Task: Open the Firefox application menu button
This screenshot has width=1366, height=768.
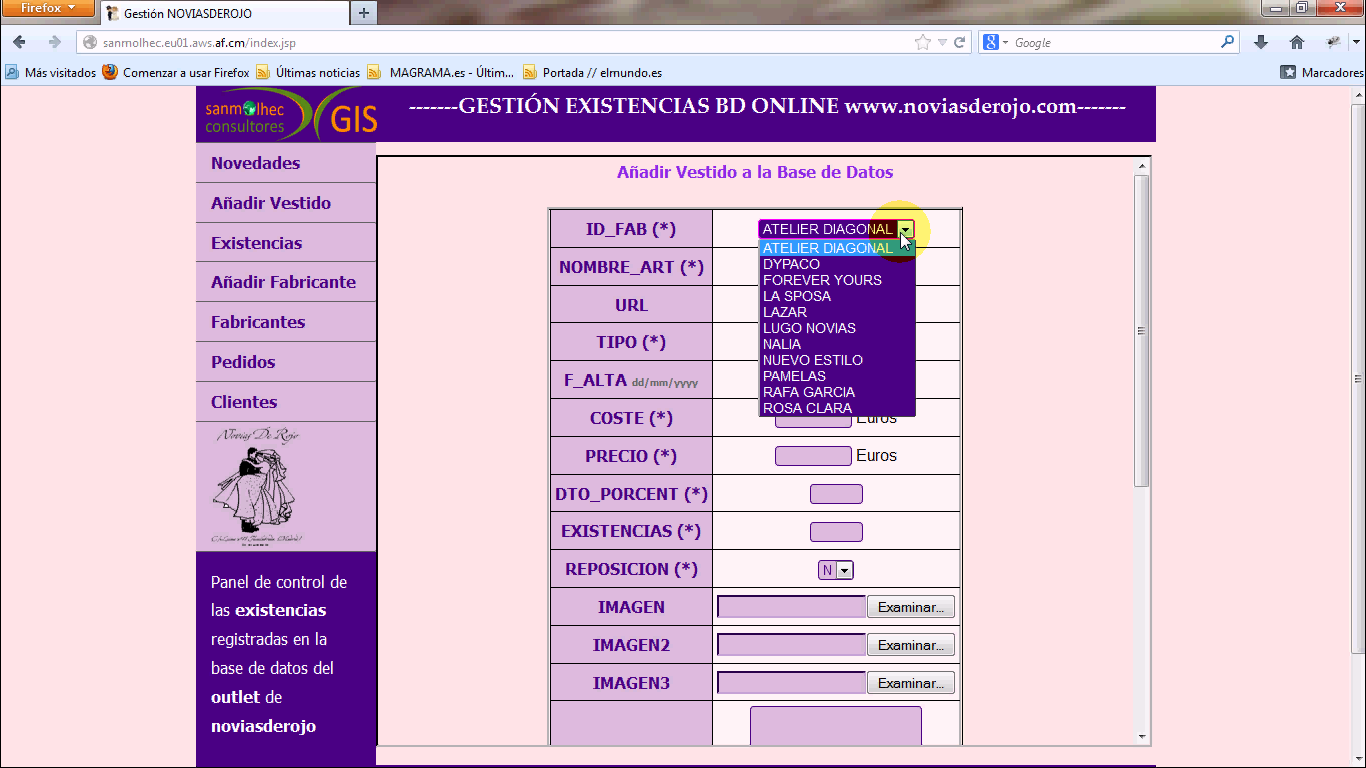Action: 48,9
